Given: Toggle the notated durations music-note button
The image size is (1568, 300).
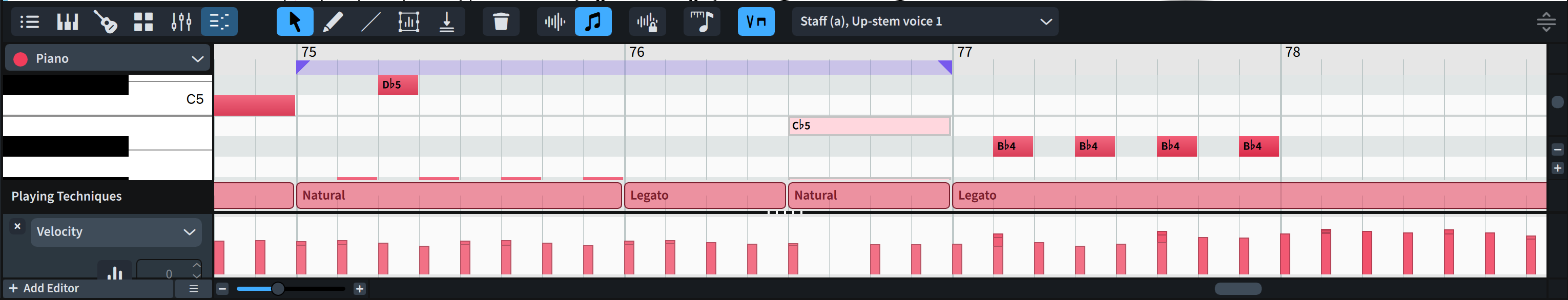Looking at the screenshot, I should [593, 22].
